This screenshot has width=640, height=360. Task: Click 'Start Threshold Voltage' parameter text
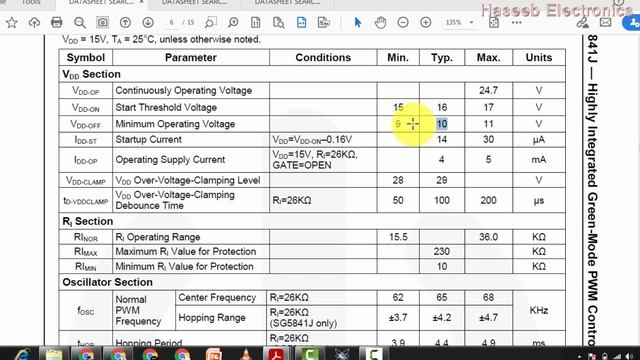(x=166, y=107)
